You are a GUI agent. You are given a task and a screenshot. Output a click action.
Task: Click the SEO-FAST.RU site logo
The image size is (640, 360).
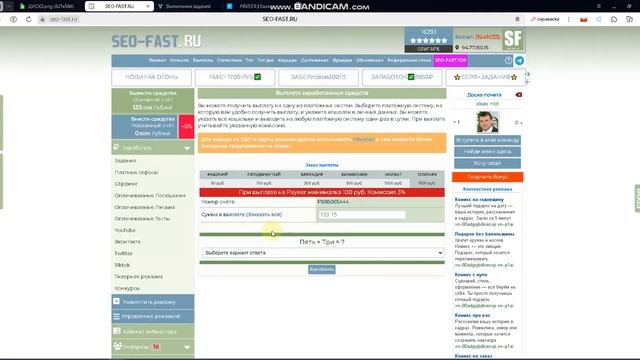(x=156, y=41)
